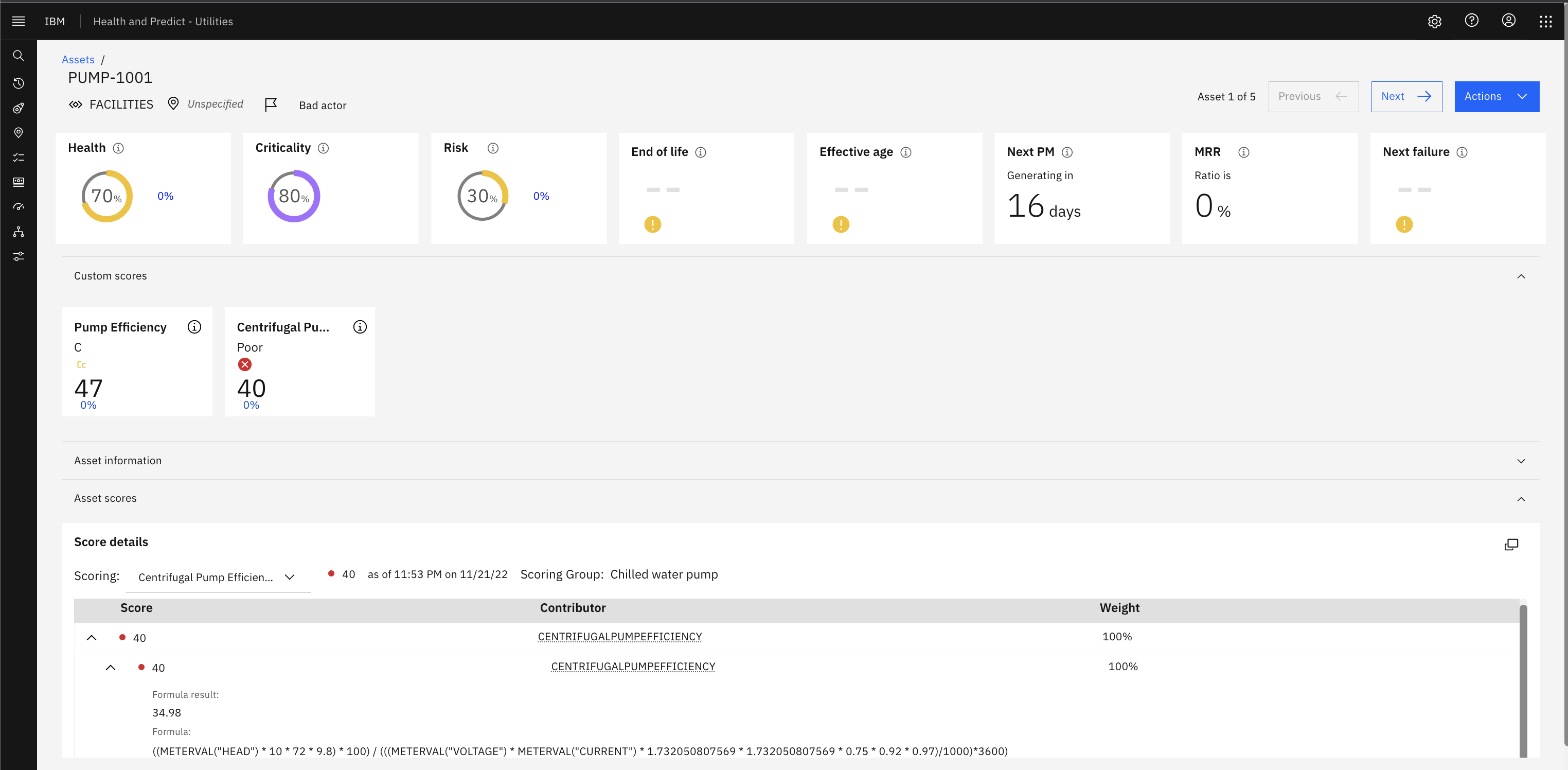This screenshot has height=770, width=1568.
Task: Click the Pump Efficiency info icon
Action: tap(194, 327)
